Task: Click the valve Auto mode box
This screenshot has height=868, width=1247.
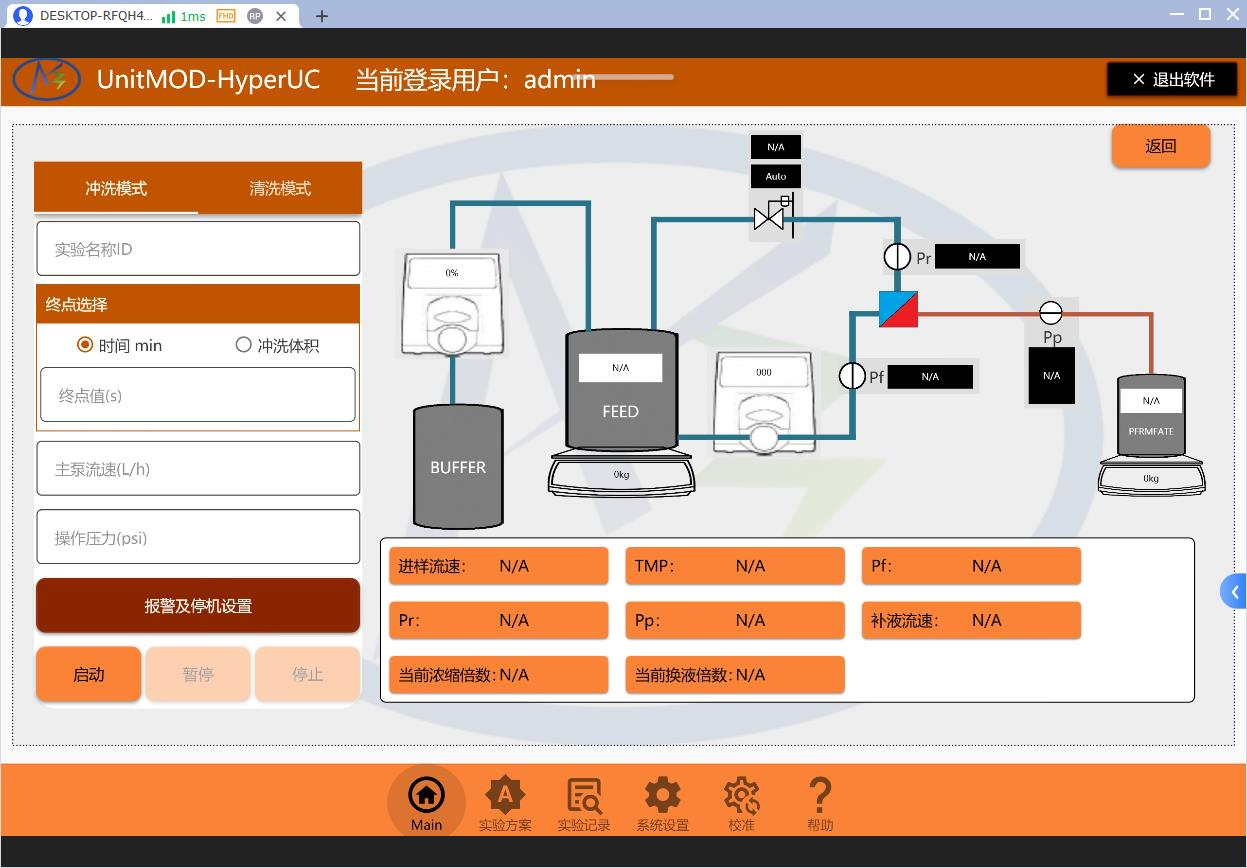Action: [x=776, y=176]
